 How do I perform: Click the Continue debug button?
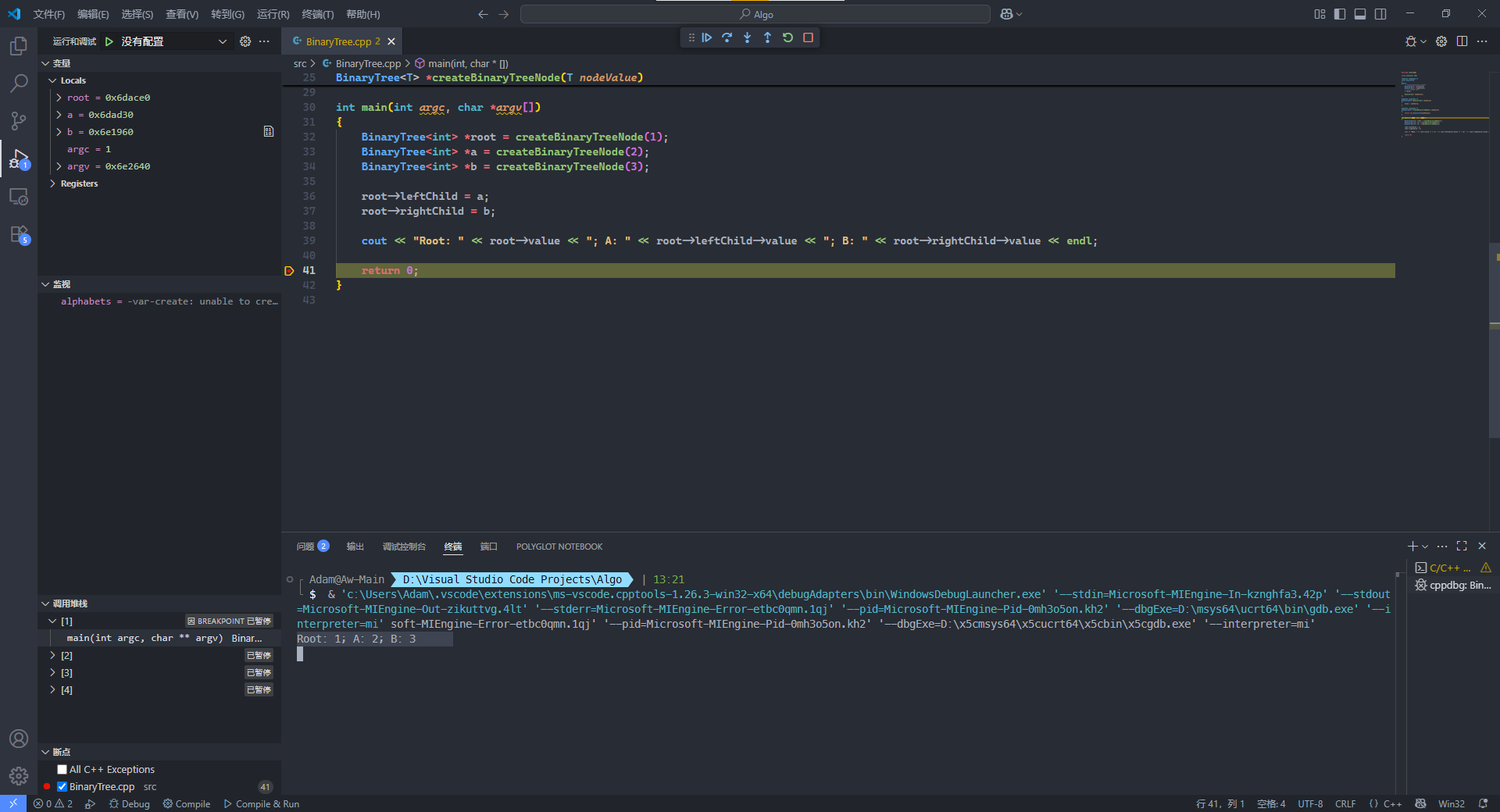[707, 37]
